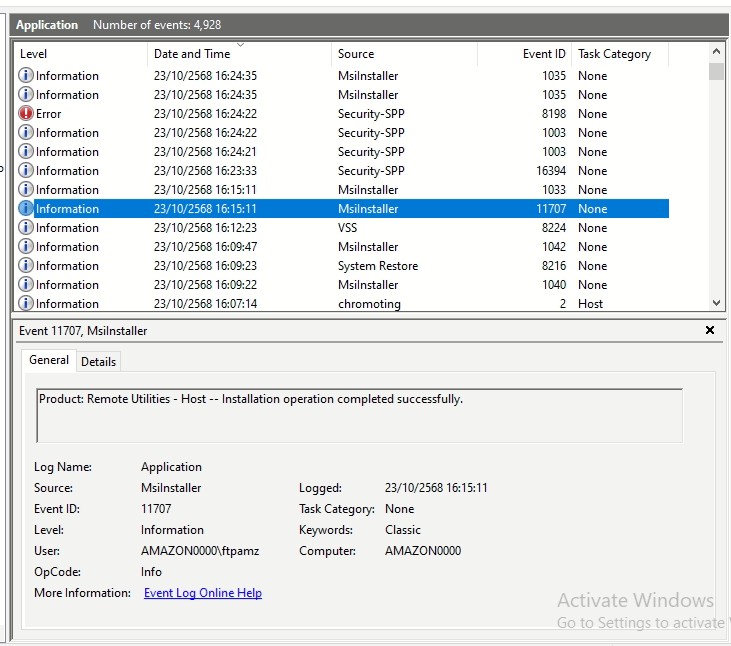Click info icon of MsiInstaller 1033 row

26,189
